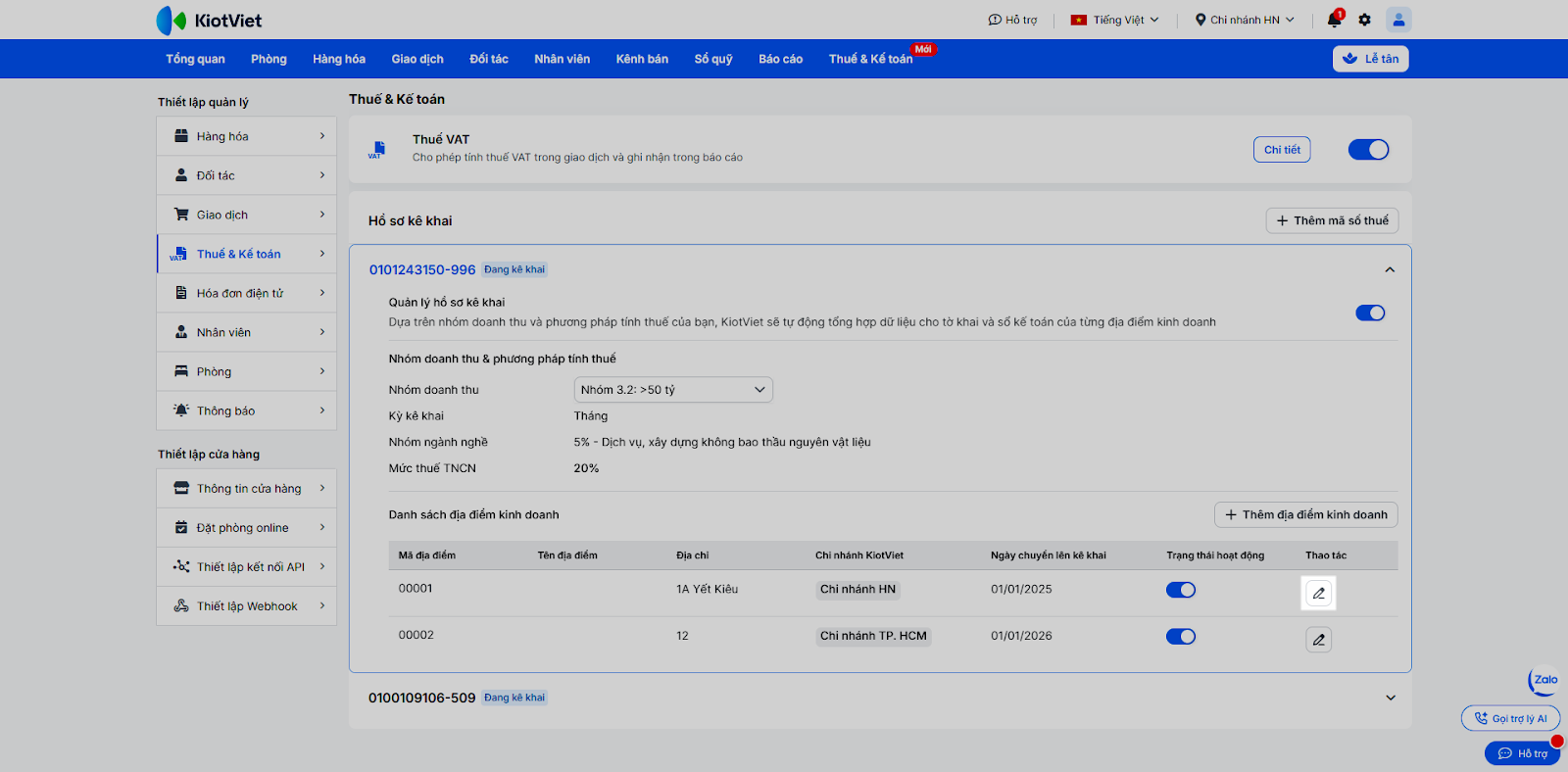Click the Thiết lập Webhook icon

click(181, 605)
